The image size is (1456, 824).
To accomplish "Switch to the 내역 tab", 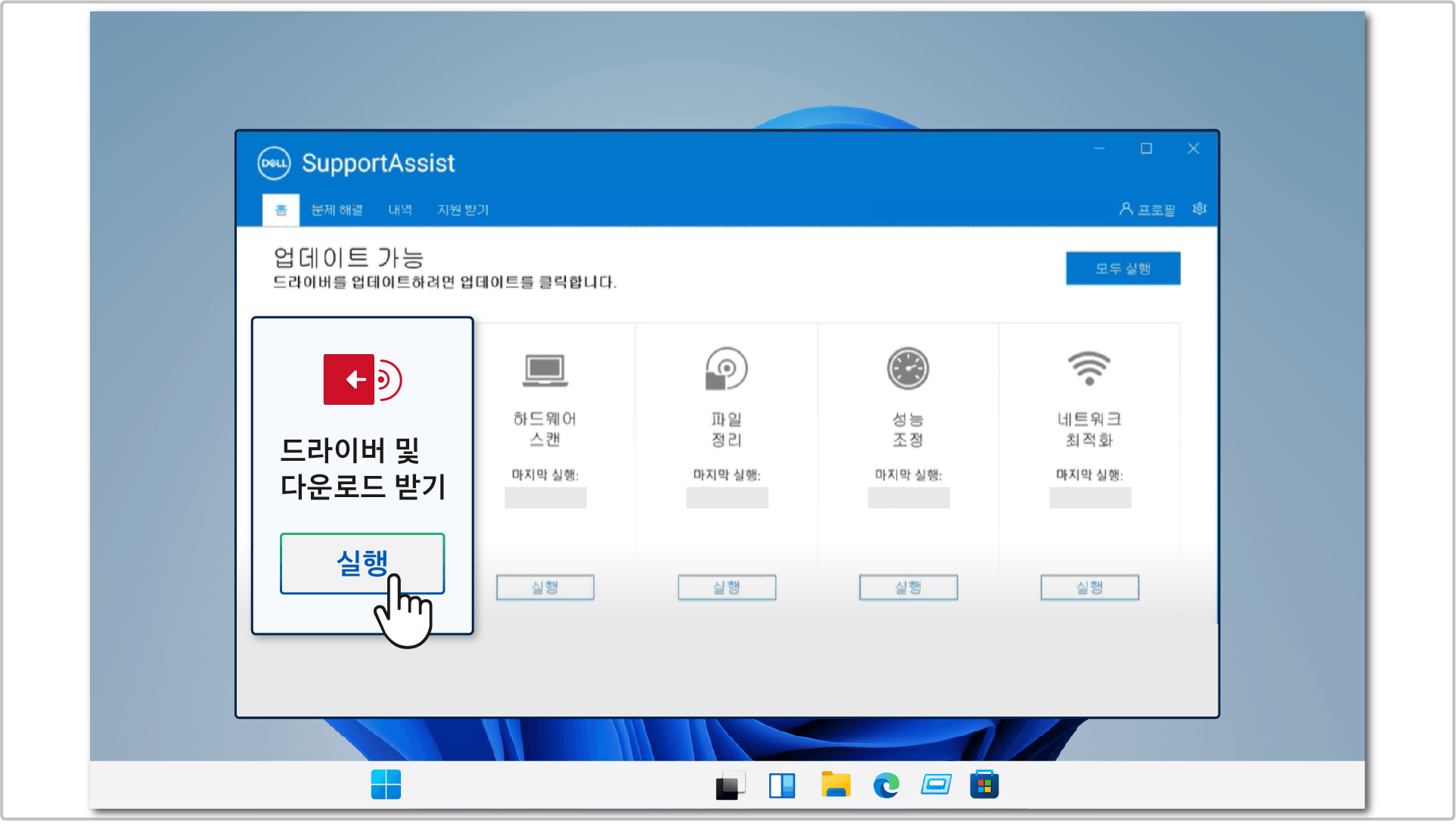I will (x=400, y=210).
